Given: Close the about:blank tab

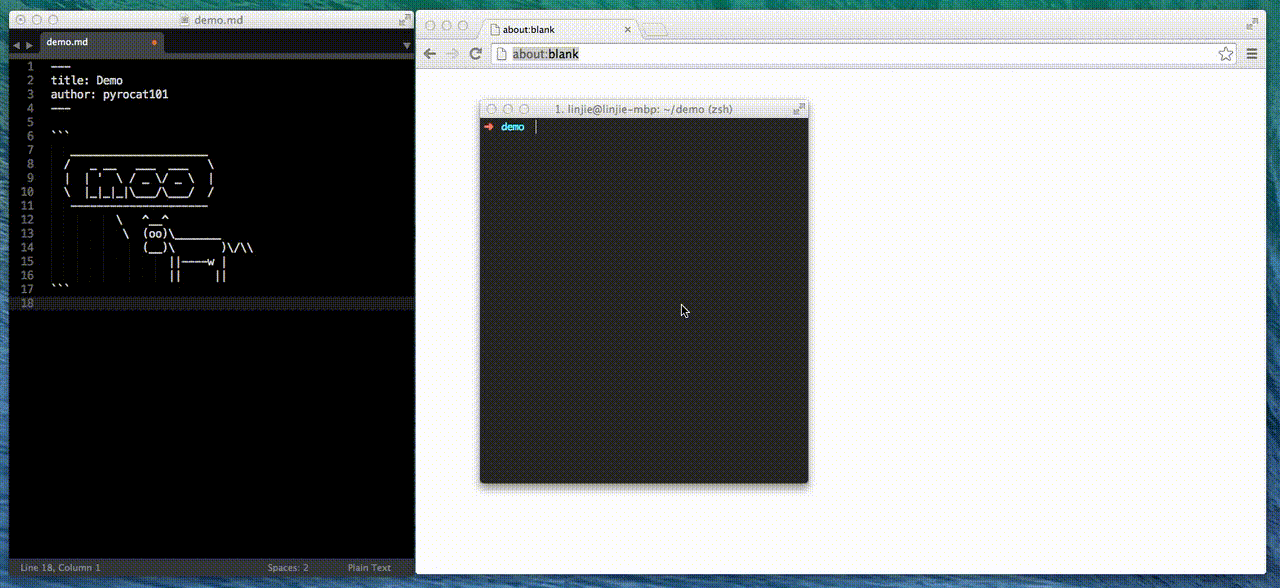Looking at the screenshot, I should click(x=628, y=30).
